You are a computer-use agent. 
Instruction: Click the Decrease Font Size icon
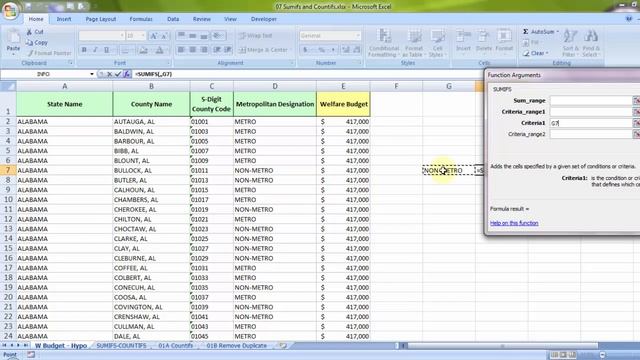tap(164, 36)
